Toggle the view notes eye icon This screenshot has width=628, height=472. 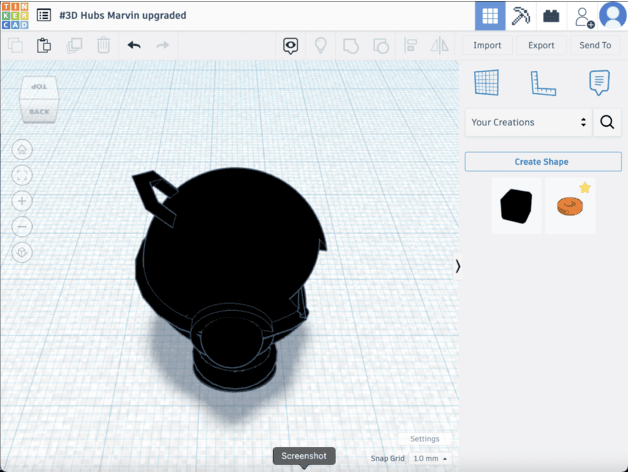point(290,46)
